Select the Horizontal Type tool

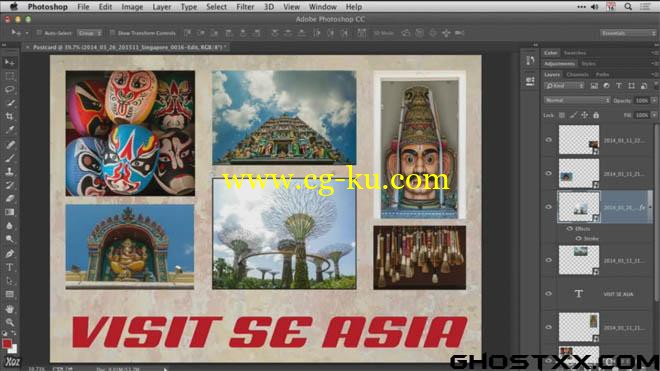[9, 267]
